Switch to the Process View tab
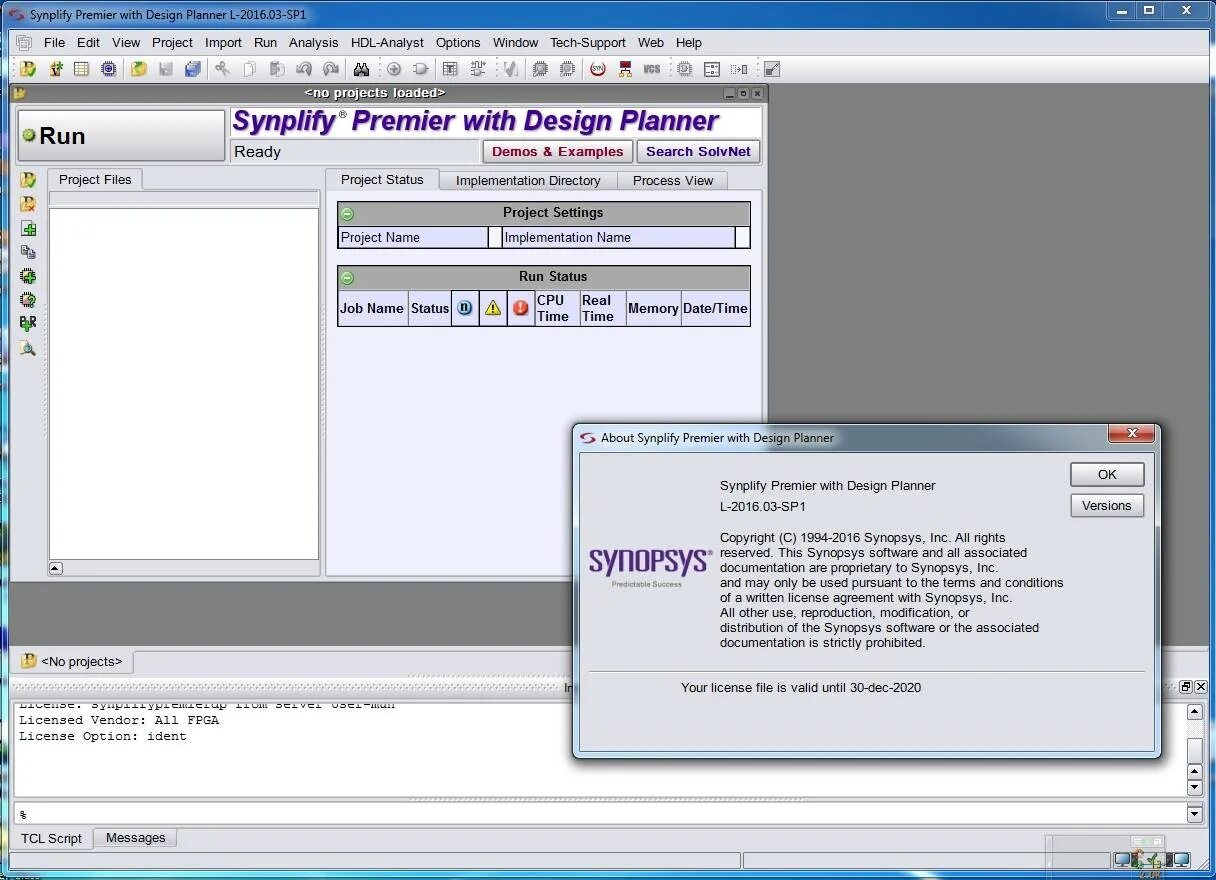 pyautogui.click(x=673, y=181)
